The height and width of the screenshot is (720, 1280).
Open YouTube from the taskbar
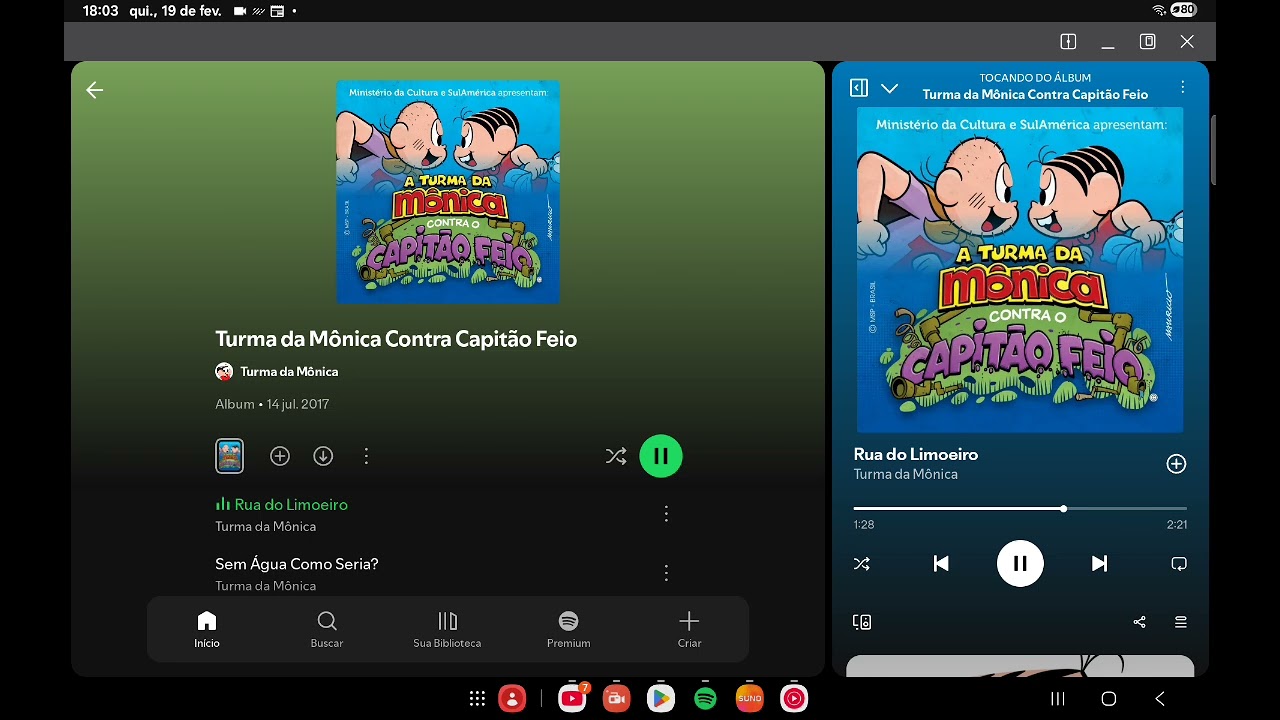point(572,698)
